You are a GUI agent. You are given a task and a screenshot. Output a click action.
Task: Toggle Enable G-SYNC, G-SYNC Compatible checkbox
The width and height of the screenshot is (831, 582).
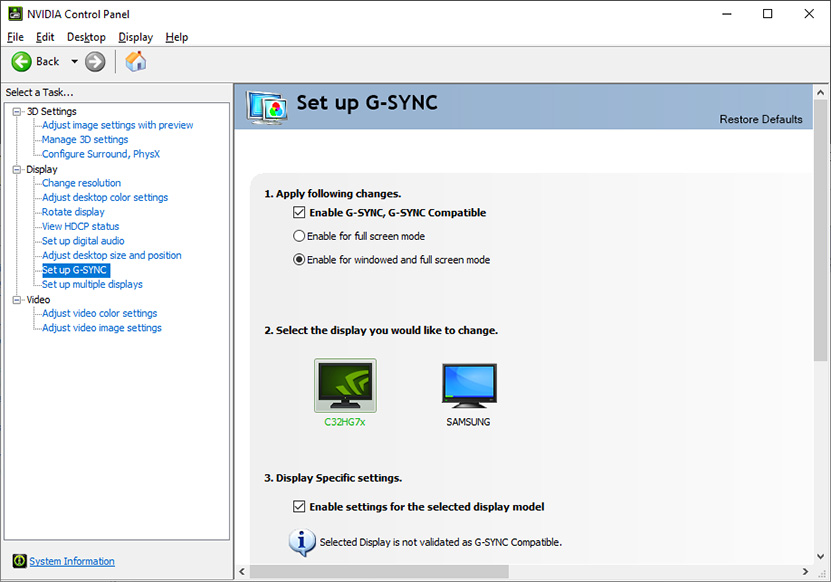[299, 213]
